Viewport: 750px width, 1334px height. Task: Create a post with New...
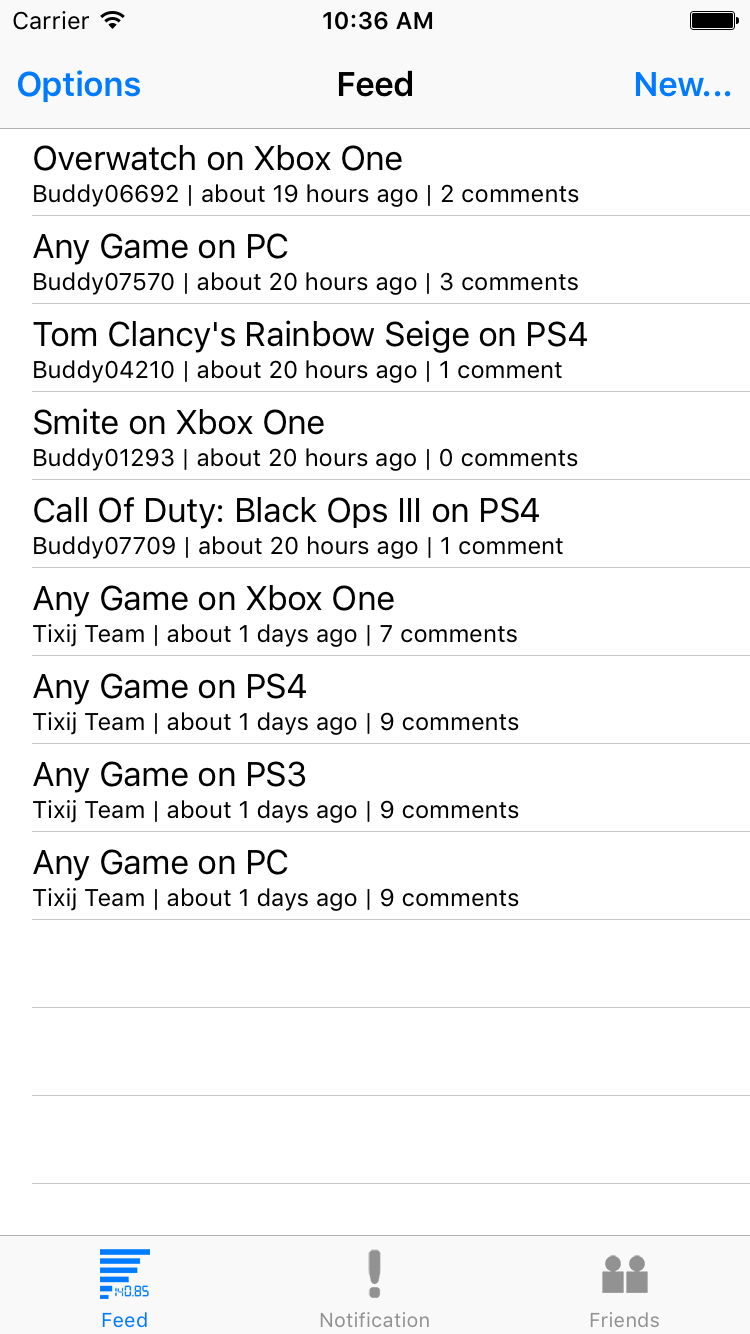(683, 85)
